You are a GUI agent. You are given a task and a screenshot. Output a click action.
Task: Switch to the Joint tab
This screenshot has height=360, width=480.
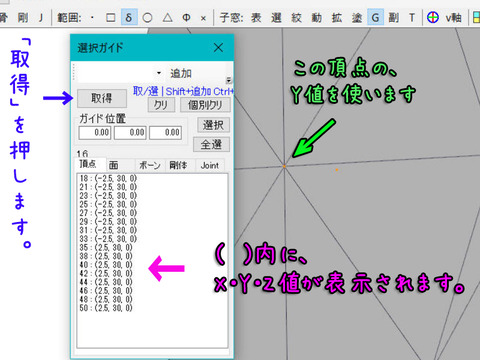210,165
